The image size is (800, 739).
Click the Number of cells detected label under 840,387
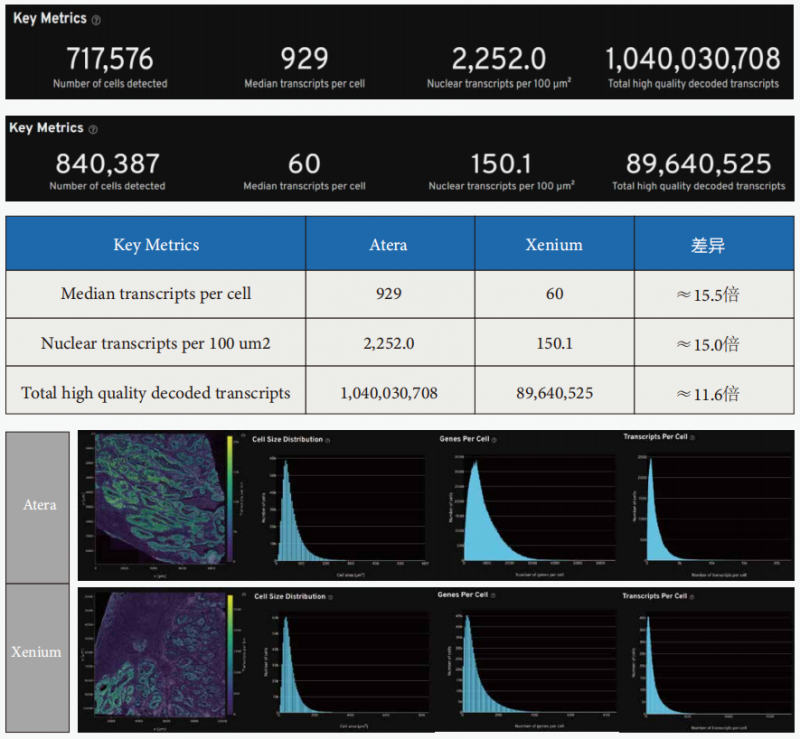[x=108, y=186]
